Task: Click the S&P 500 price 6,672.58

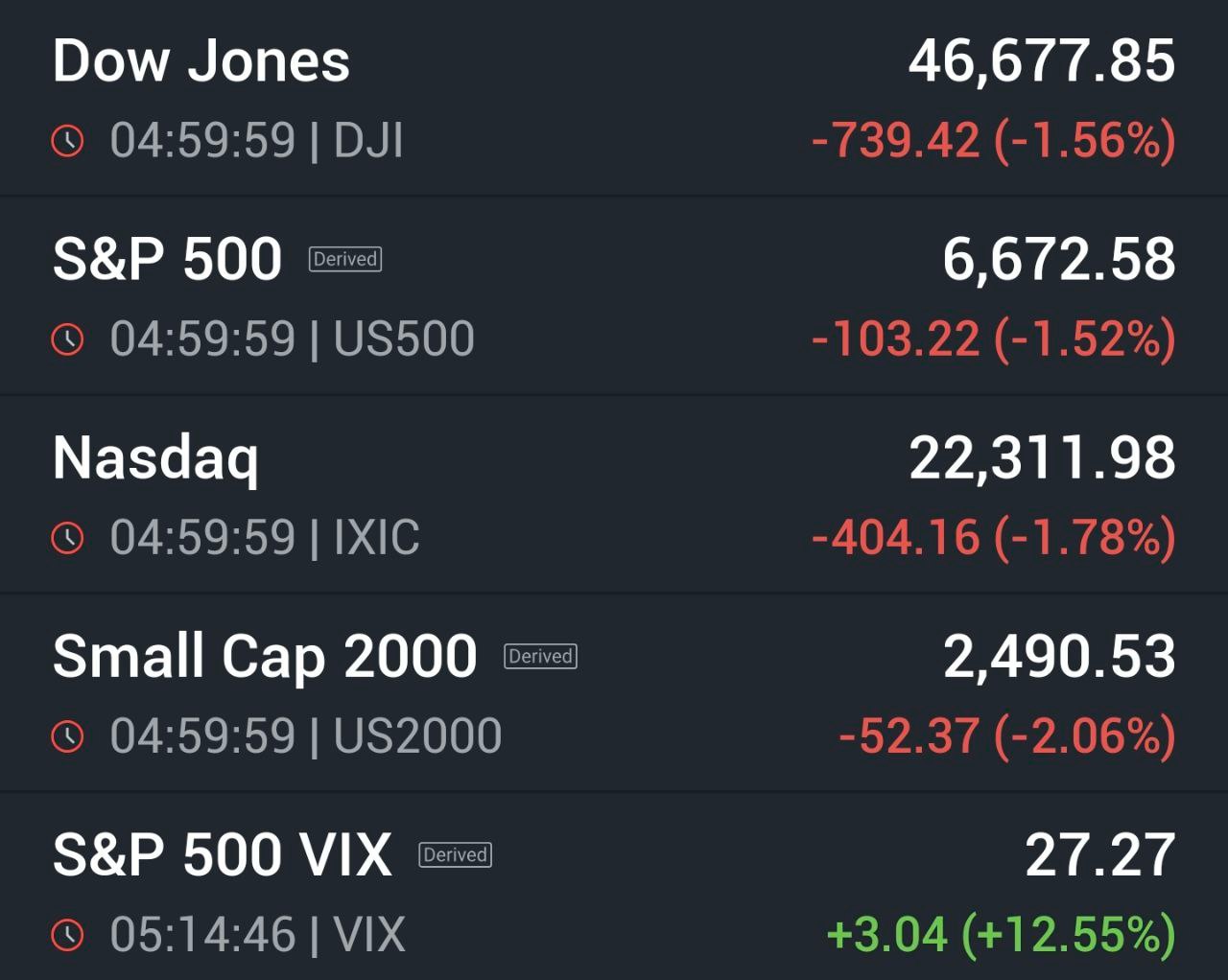Action: tap(1058, 259)
